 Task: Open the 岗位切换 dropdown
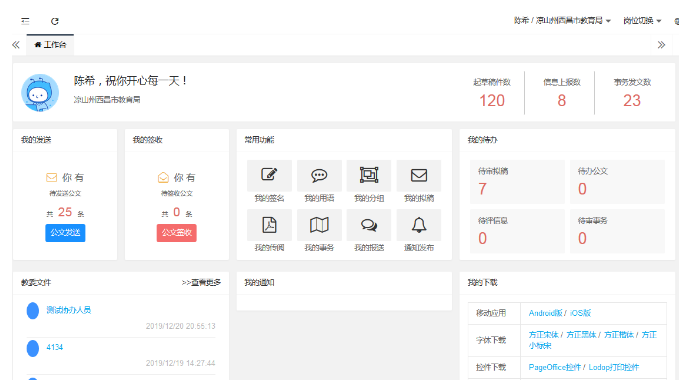point(642,21)
